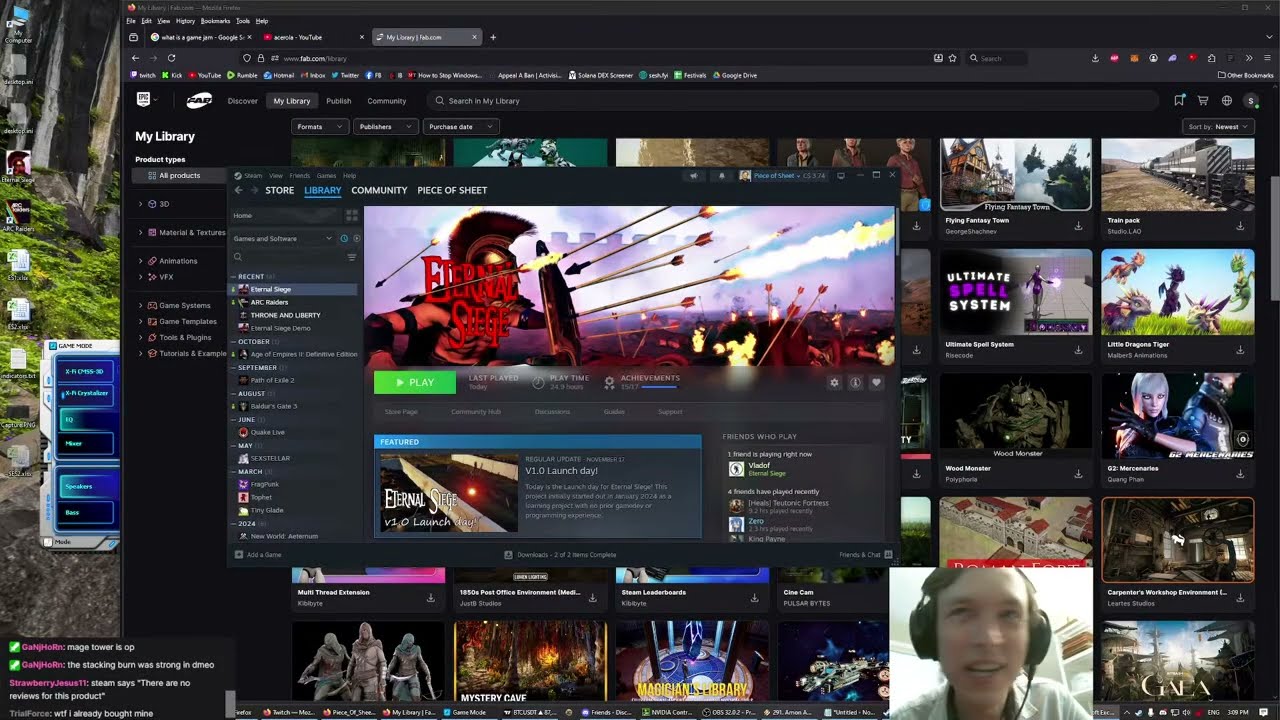1280x720 pixels.
Task: Open Eternal Siege Community Hub link
Action: [x=475, y=411]
